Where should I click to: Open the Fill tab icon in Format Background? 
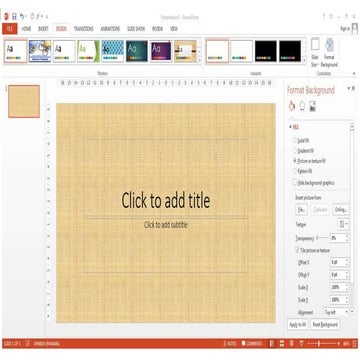[292, 106]
